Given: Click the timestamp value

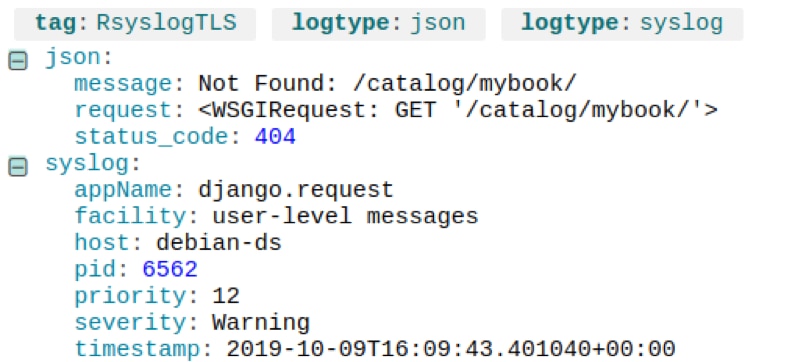Looking at the screenshot, I should pyautogui.click(x=451, y=349).
